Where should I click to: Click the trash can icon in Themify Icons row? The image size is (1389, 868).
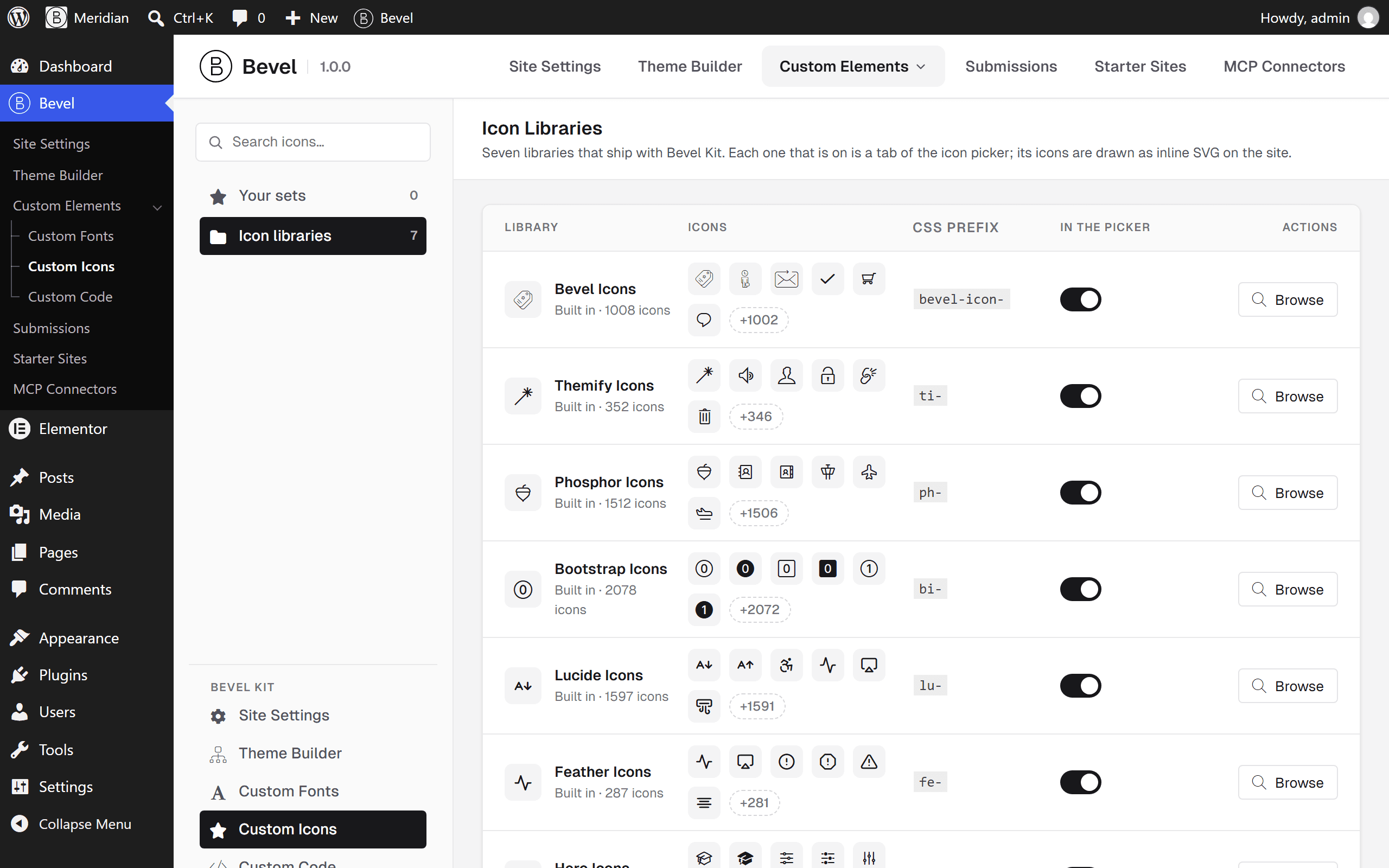704,417
